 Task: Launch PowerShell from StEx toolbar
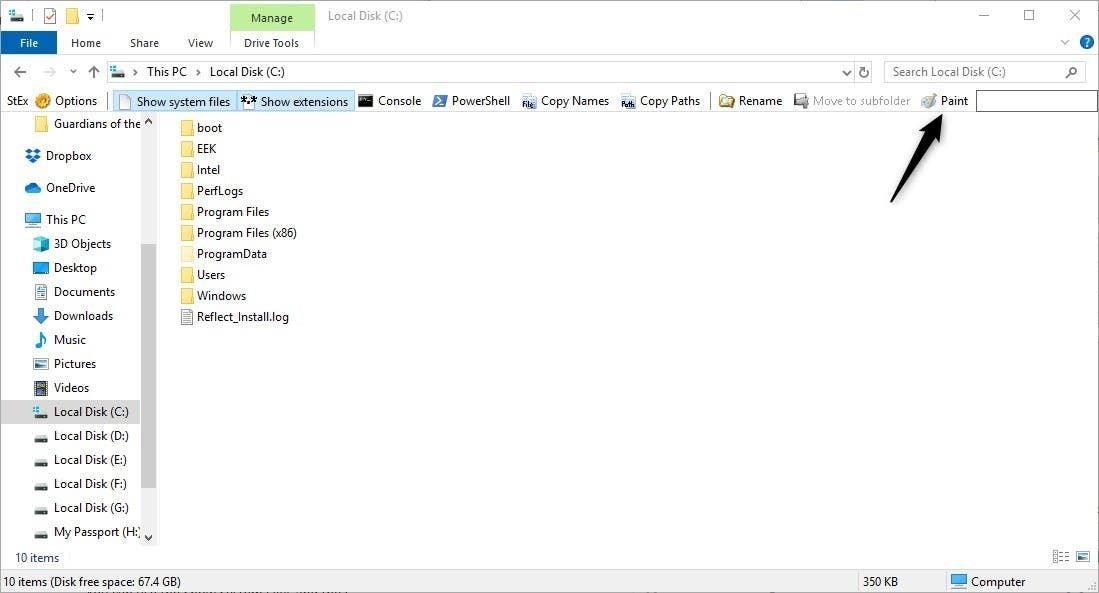(471, 101)
